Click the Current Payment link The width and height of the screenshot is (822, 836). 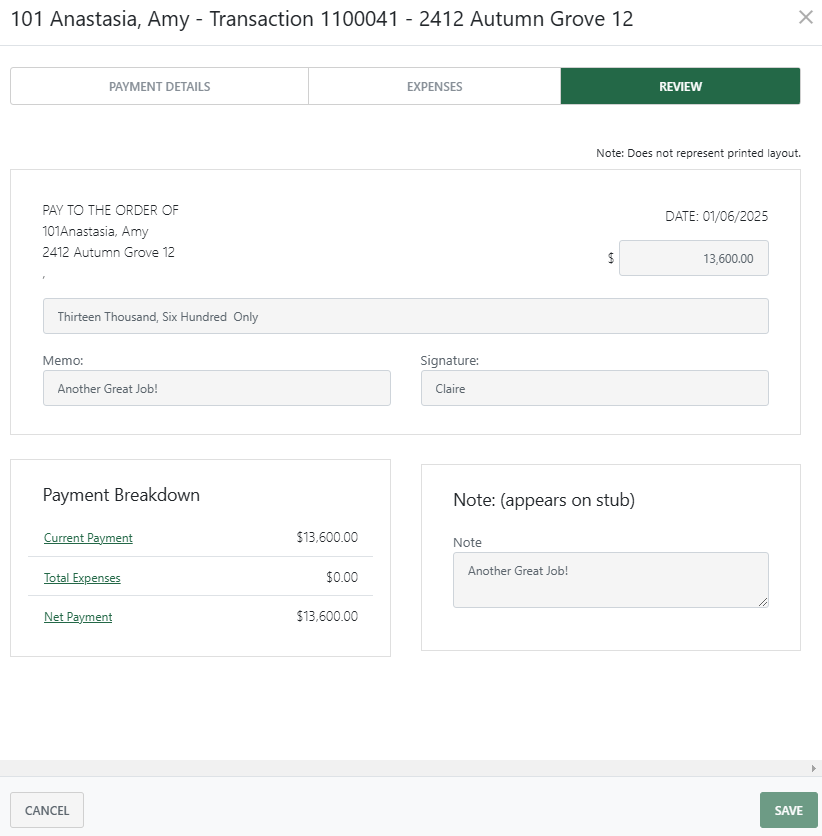tap(87, 538)
